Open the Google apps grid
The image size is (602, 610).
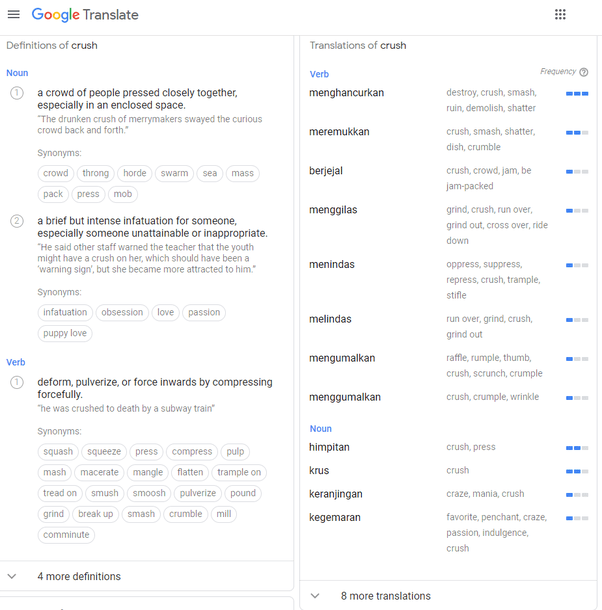pos(560,15)
